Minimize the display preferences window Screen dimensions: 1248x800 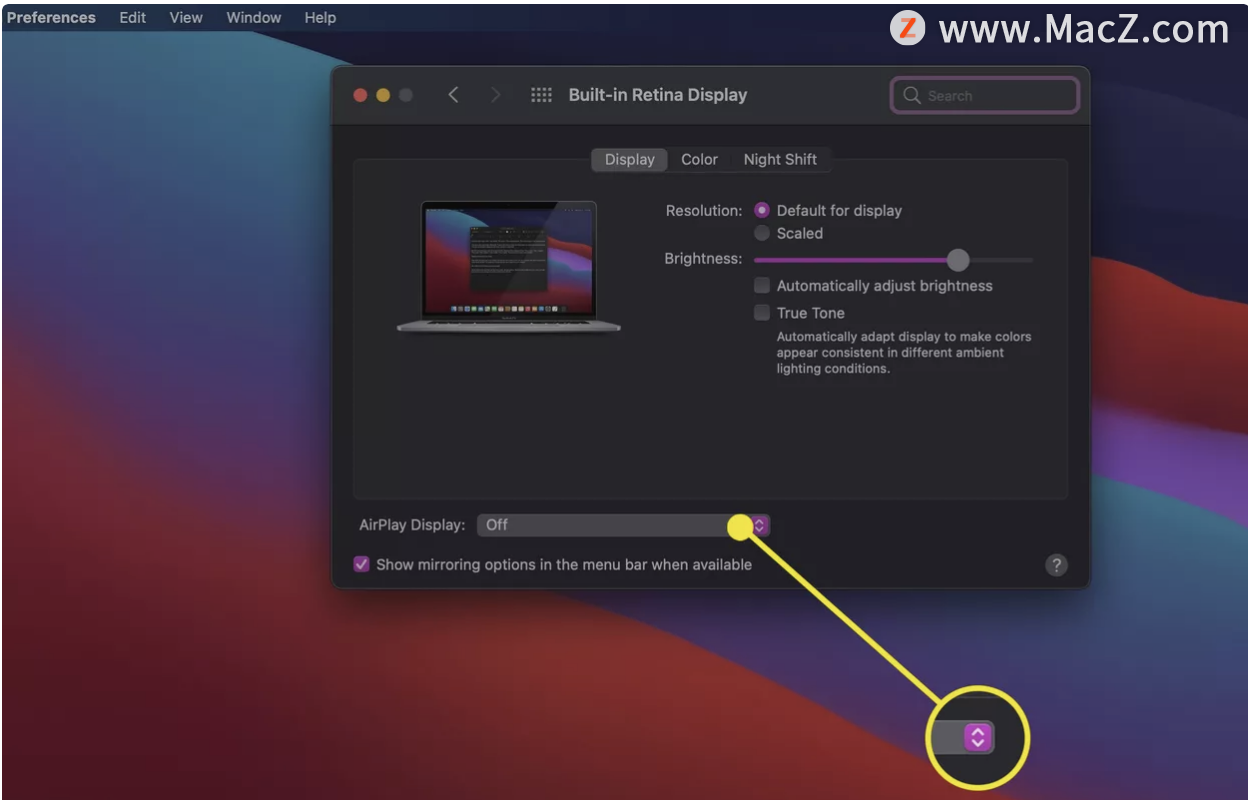[383, 95]
